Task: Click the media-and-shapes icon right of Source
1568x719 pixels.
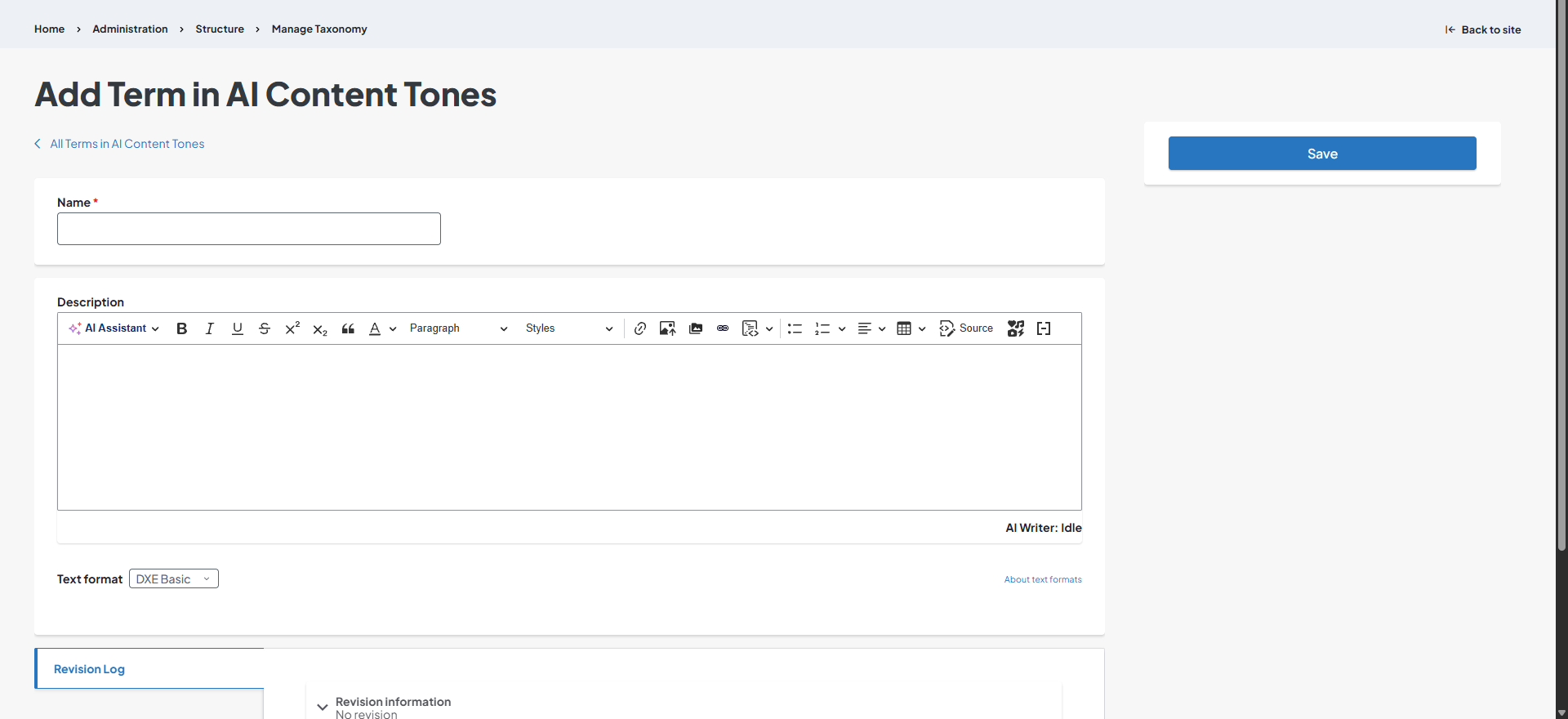Action: (x=1016, y=328)
